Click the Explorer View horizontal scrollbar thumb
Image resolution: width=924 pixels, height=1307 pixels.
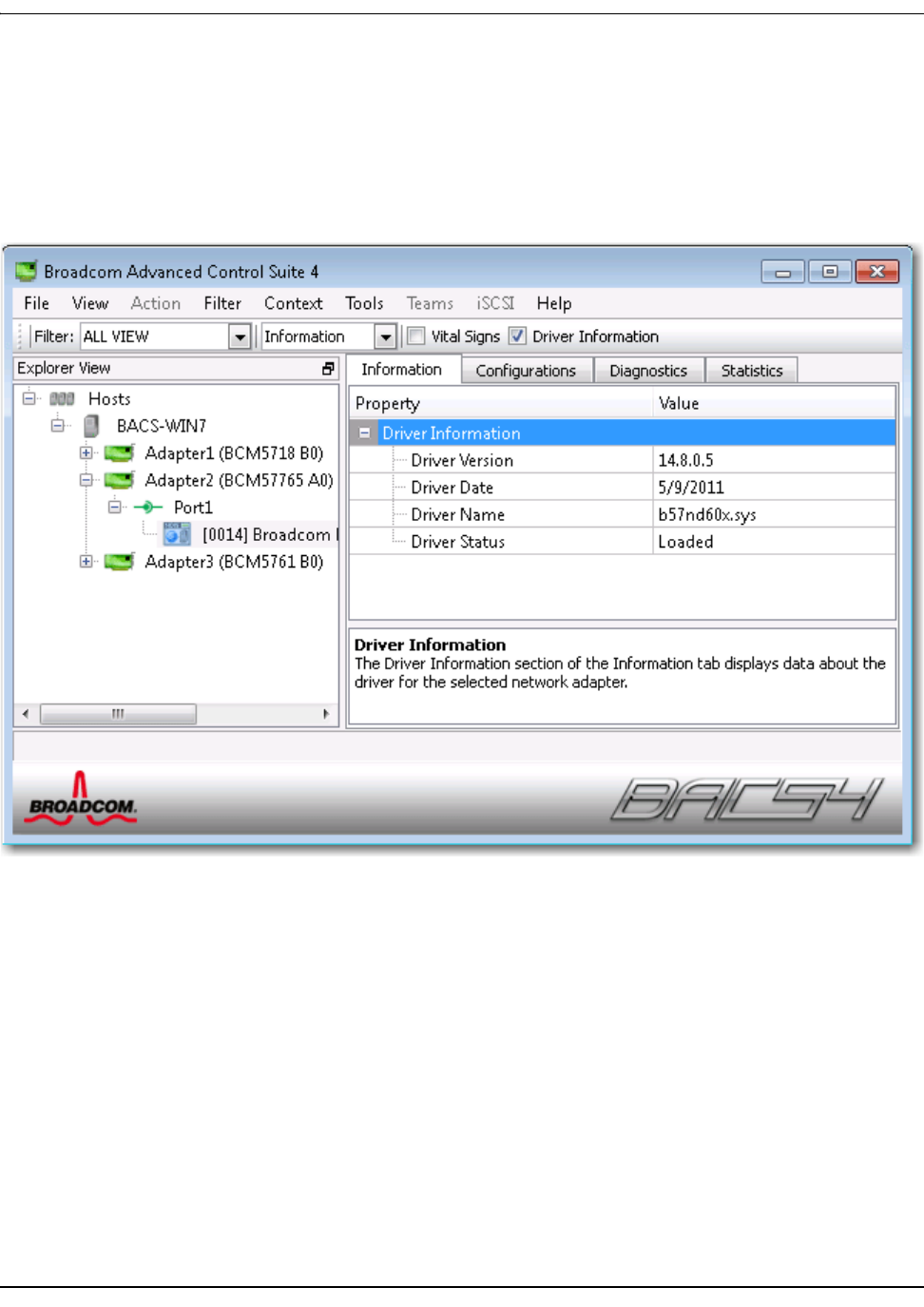[x=118, y=714]
